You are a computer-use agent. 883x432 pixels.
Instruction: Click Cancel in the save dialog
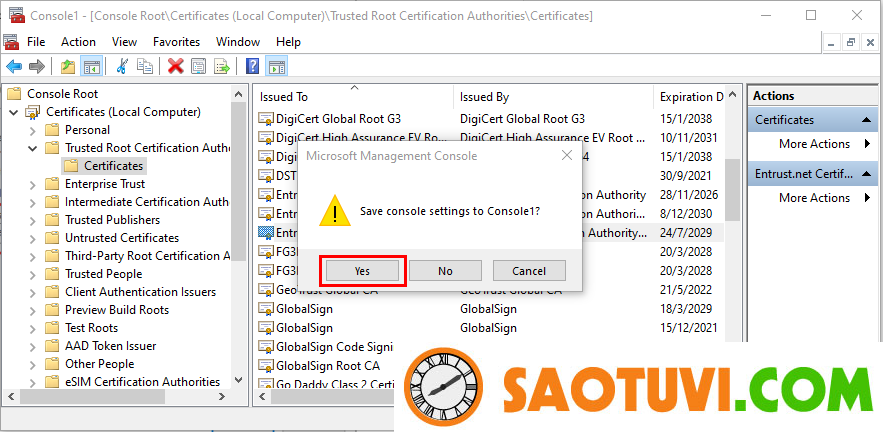529,271
